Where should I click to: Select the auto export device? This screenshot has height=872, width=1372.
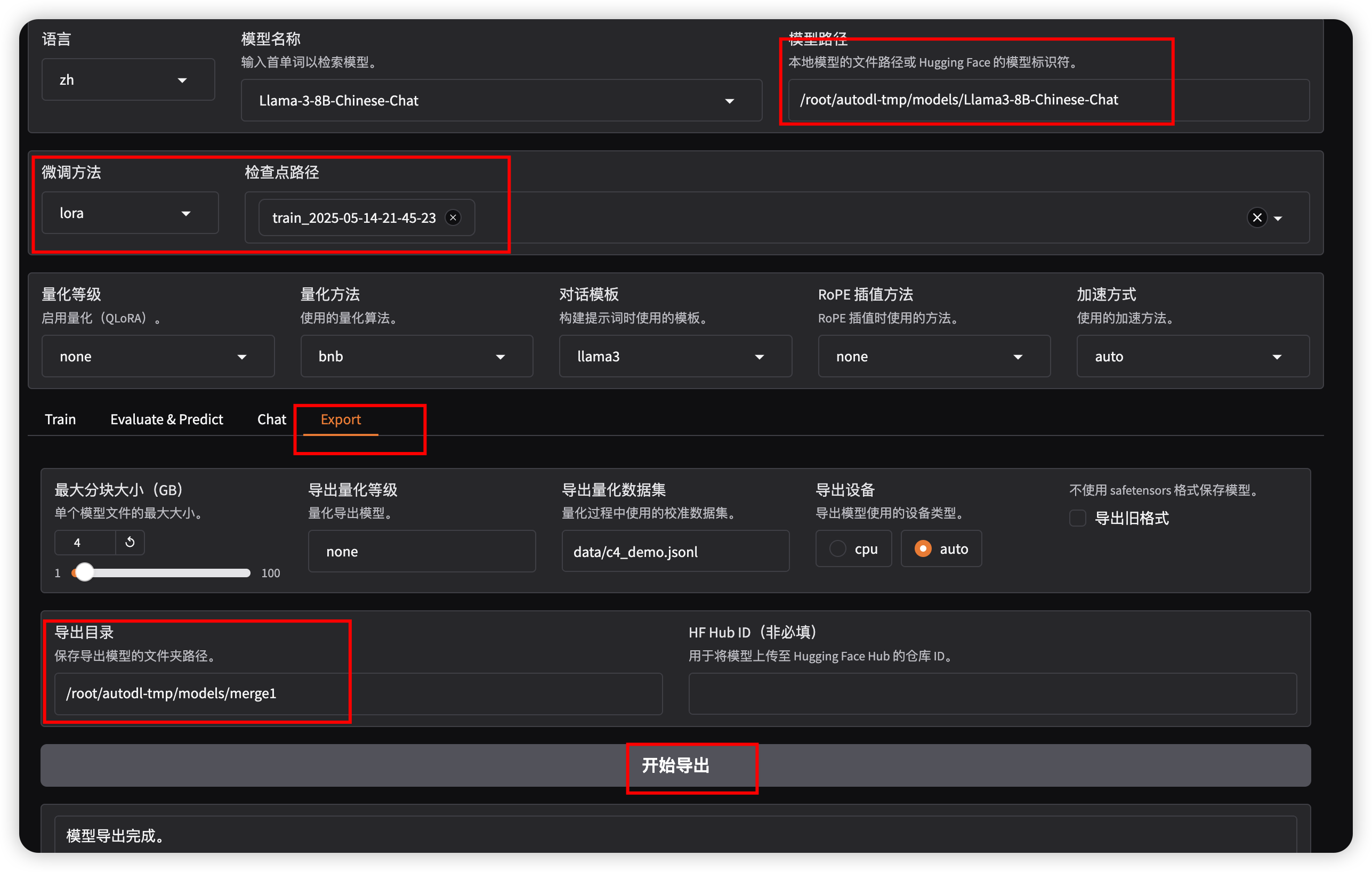[923, 548]
